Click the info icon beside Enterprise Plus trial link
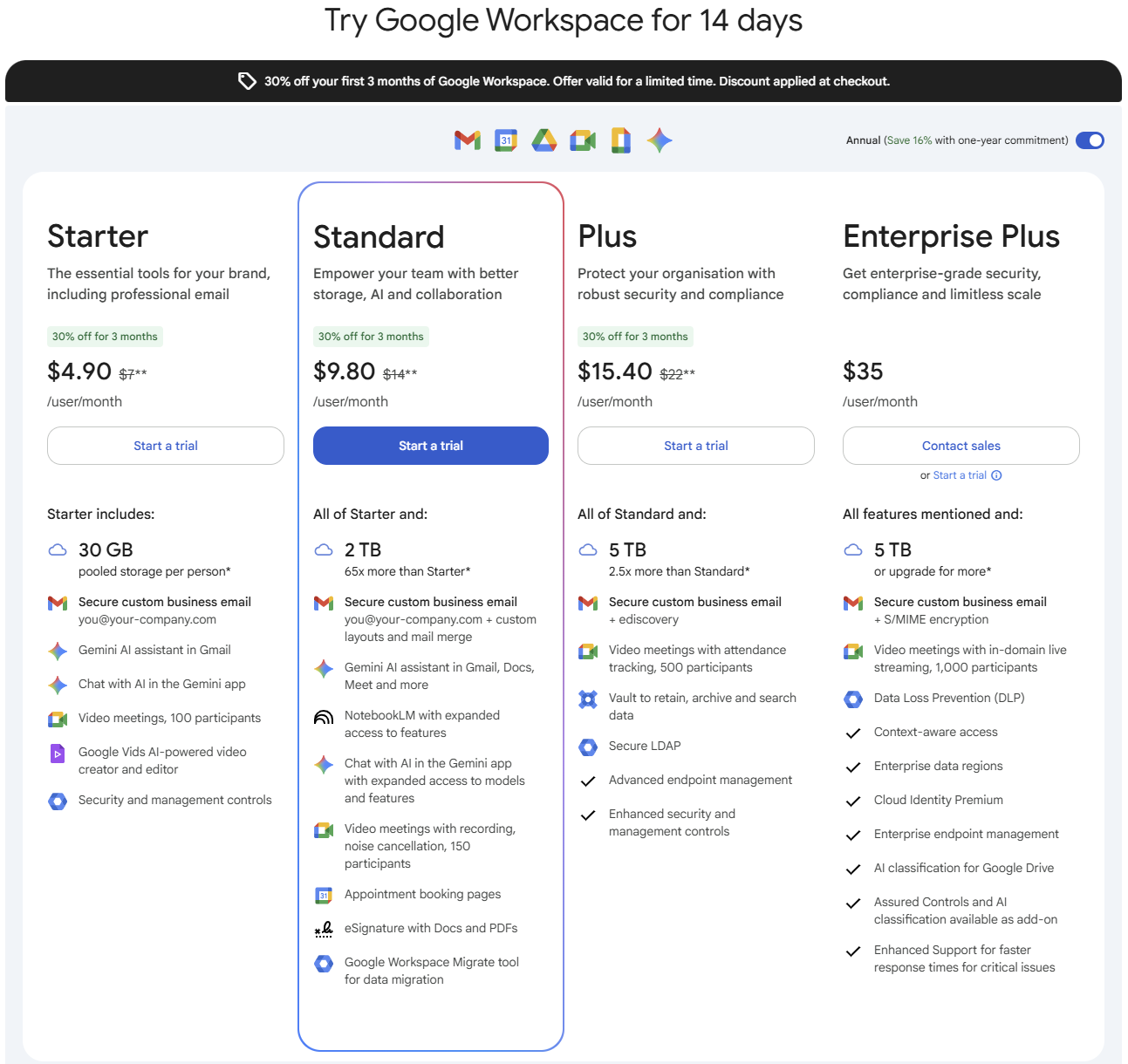 click(x=997, y=475)
